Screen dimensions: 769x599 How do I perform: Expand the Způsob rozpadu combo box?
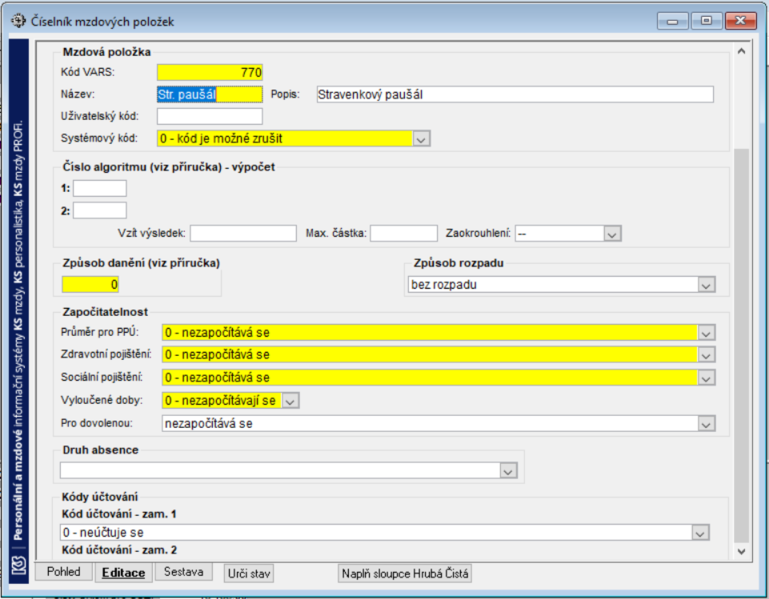706,285
